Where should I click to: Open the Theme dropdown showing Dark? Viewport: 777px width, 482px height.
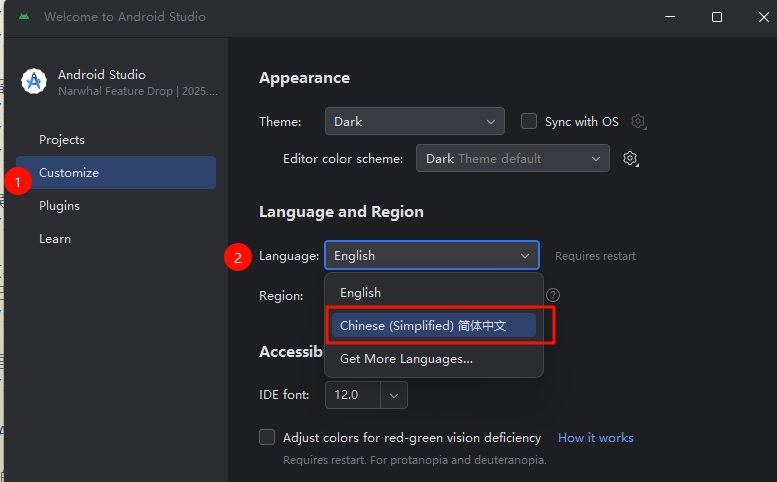tap(415, 121)
